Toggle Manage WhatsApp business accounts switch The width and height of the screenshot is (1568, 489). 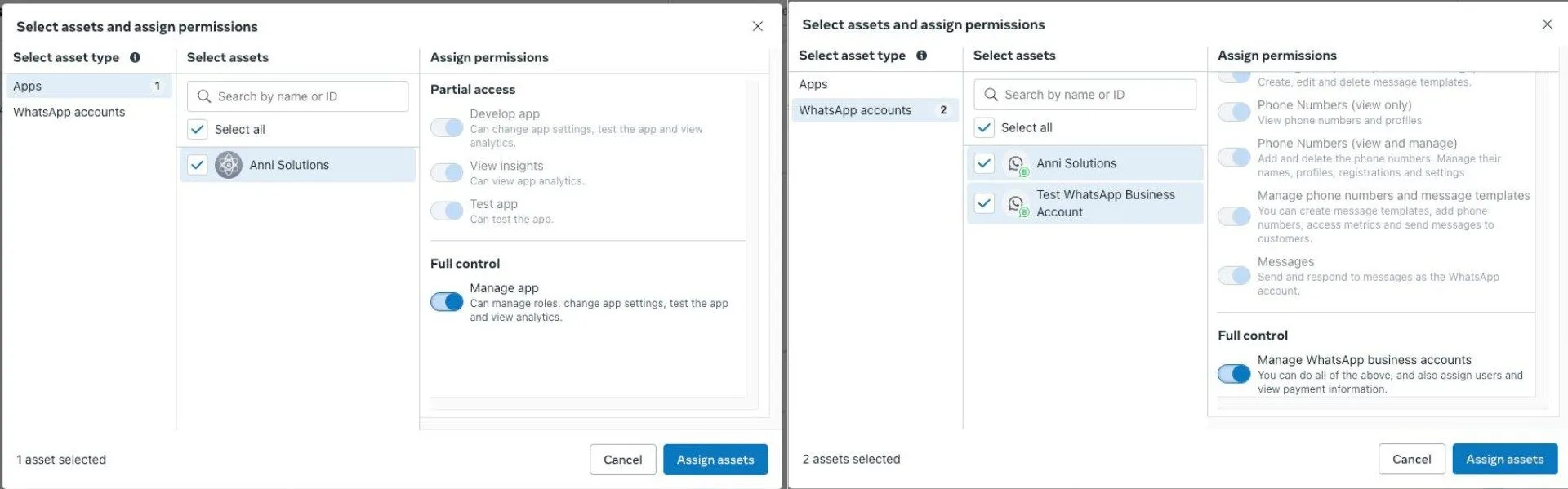(x=1234, y=374)
